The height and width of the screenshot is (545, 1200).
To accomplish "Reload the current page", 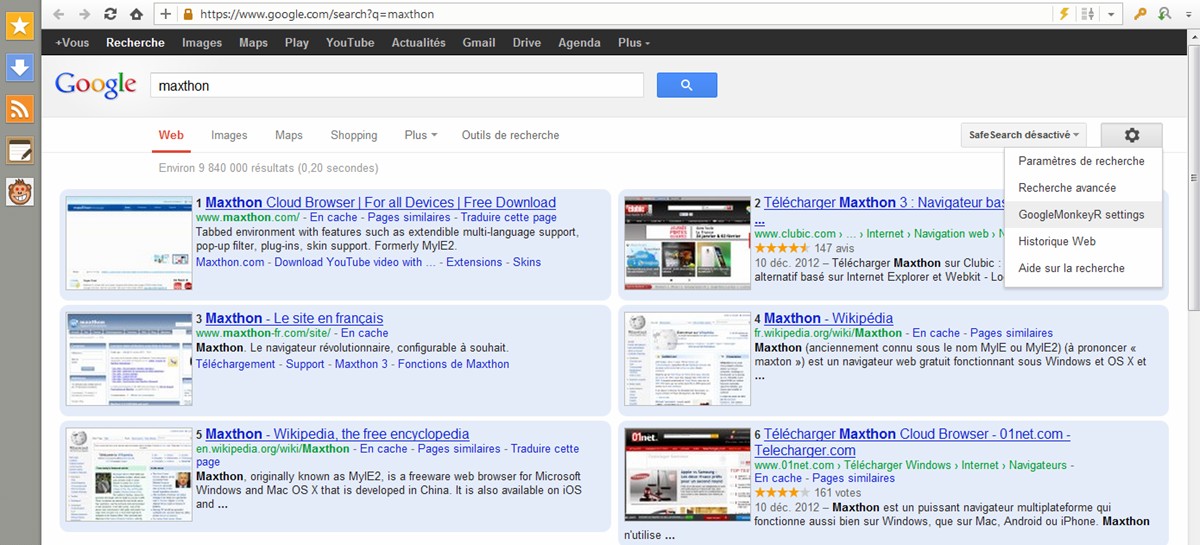I will [x=110, y=14].
